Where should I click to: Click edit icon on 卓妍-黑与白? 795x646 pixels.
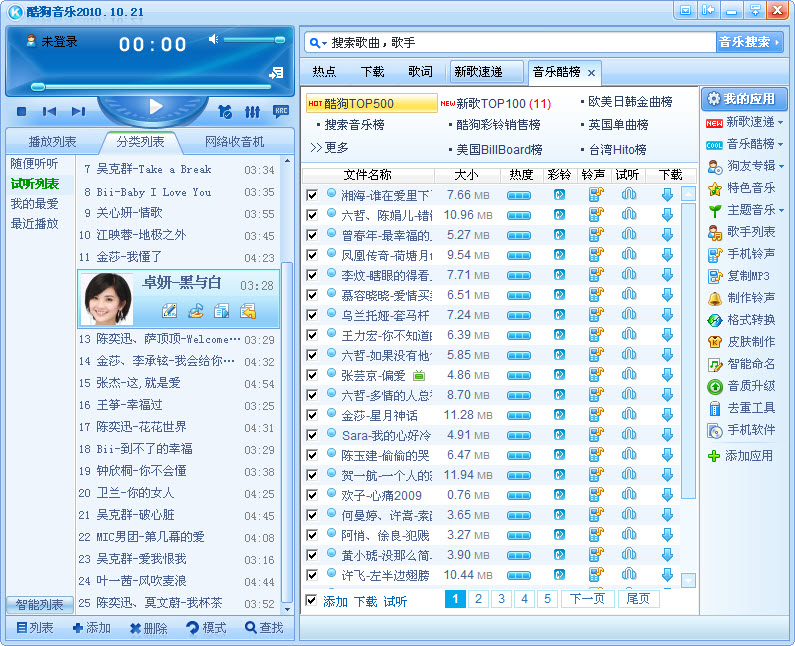pyautogui.click(x=169, y=311)
